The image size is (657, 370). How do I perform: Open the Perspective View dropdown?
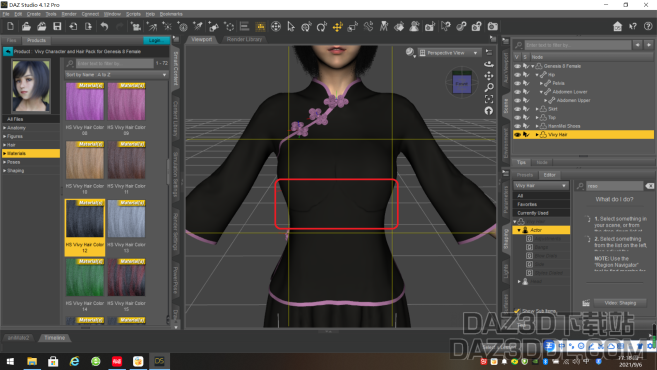click(449, 53)
